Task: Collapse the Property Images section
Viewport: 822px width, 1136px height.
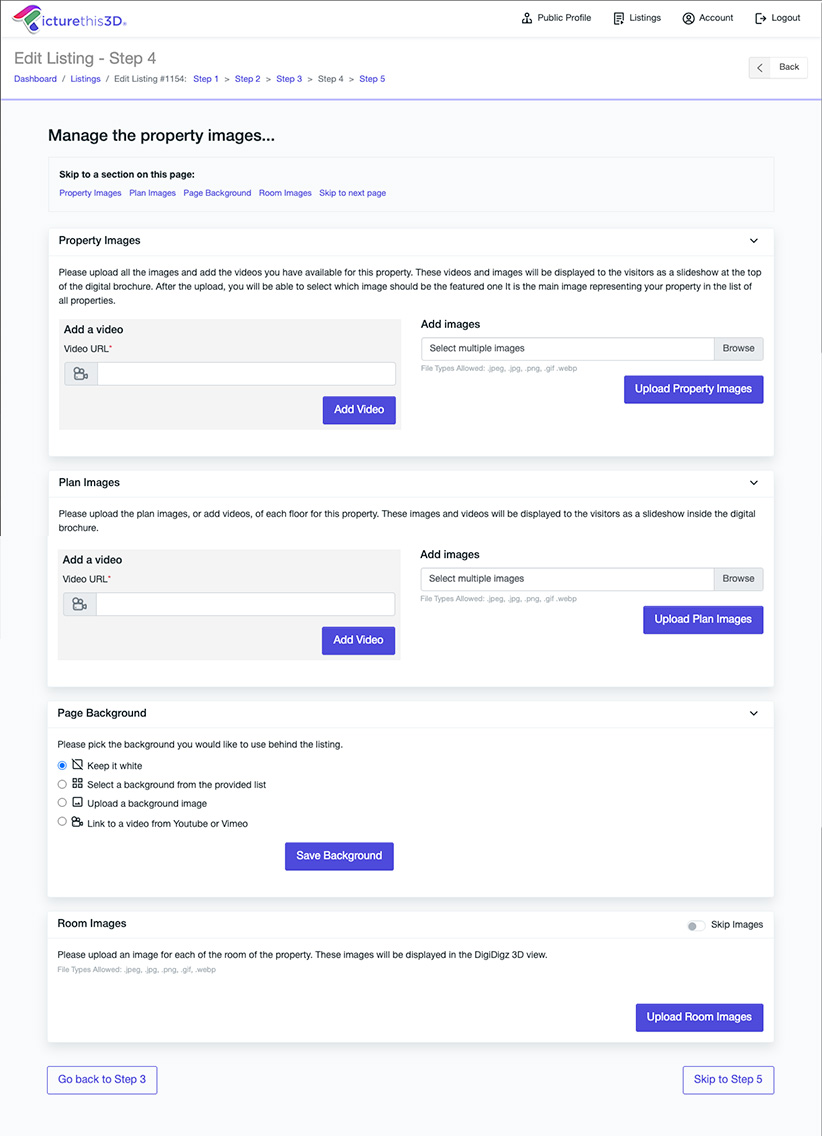Action: tap(754, 241)
